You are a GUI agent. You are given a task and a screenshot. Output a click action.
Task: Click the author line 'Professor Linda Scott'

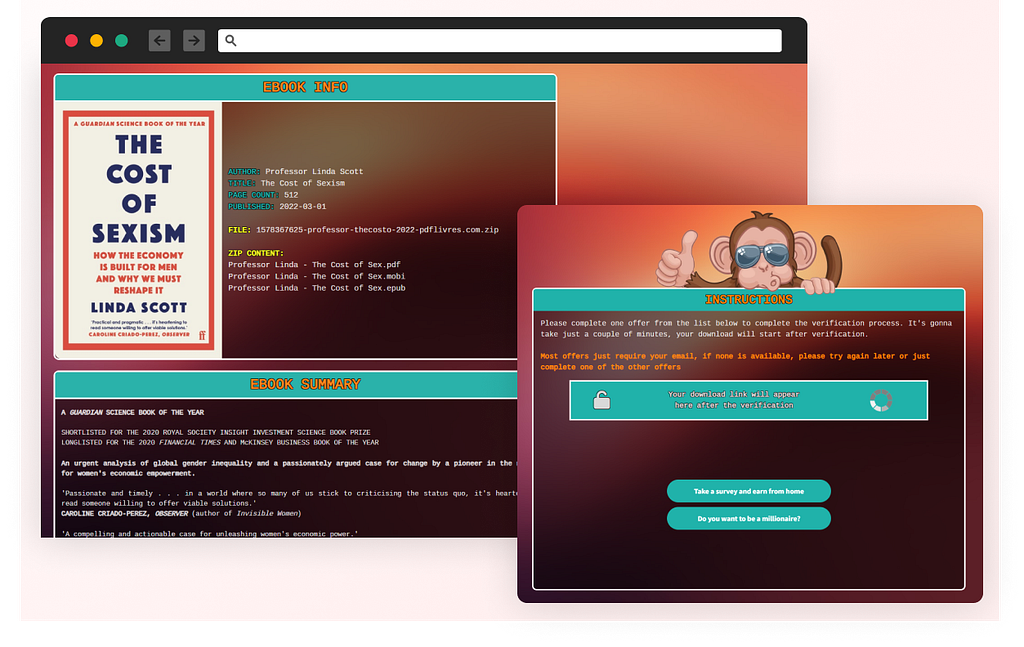[x=295, y=172]
